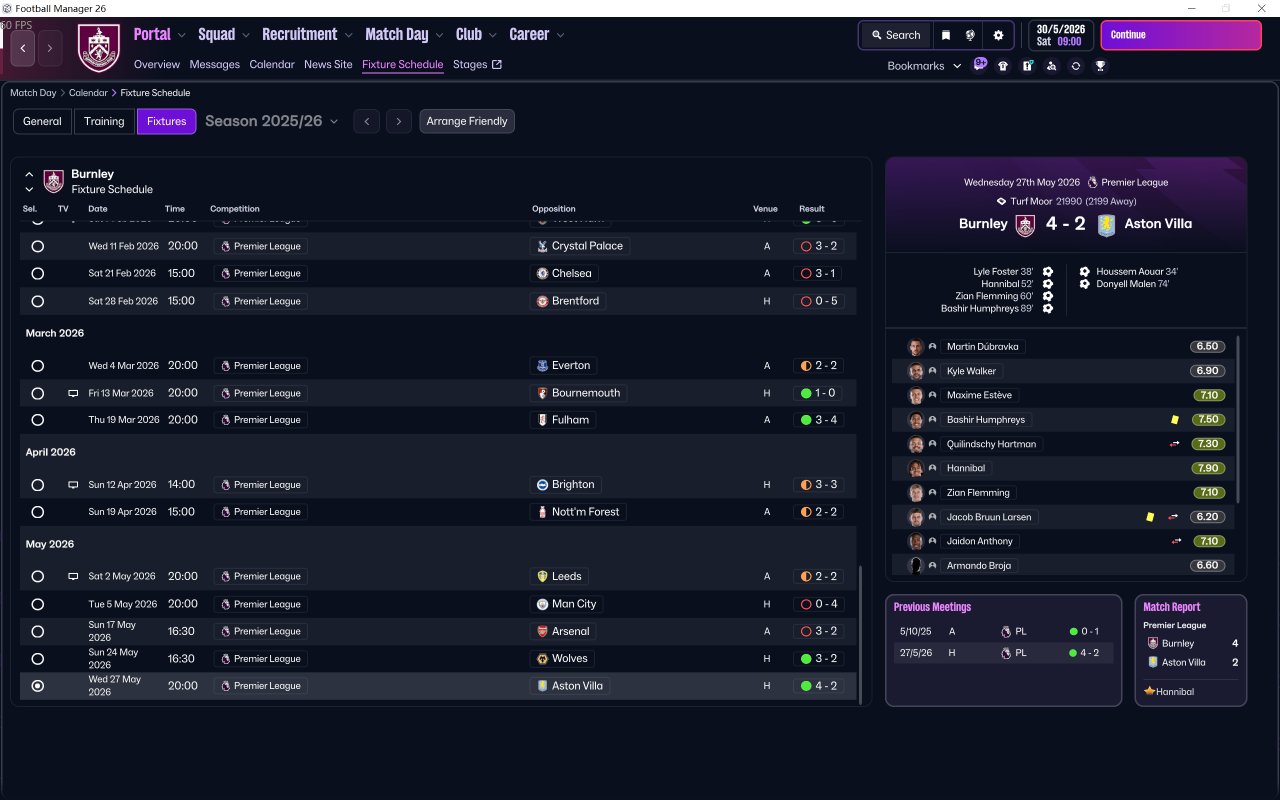Viewport: 1280px width, 800px height.
Task: Go to the previous season arrow
Action: click(367, 121)
